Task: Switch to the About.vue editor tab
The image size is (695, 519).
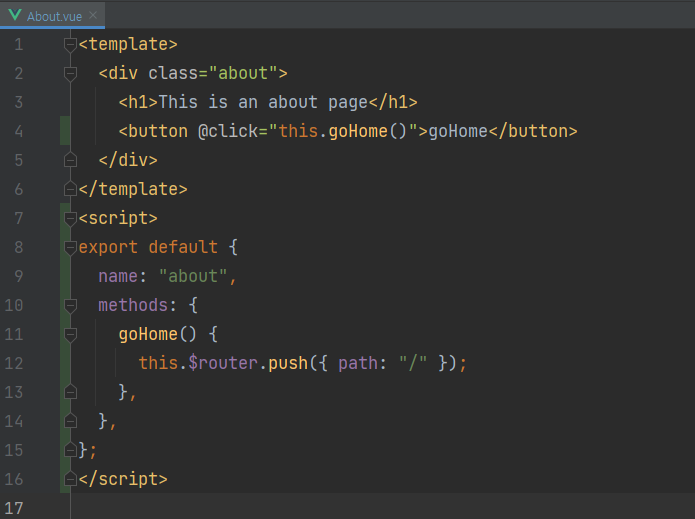Action: [52, 16]
